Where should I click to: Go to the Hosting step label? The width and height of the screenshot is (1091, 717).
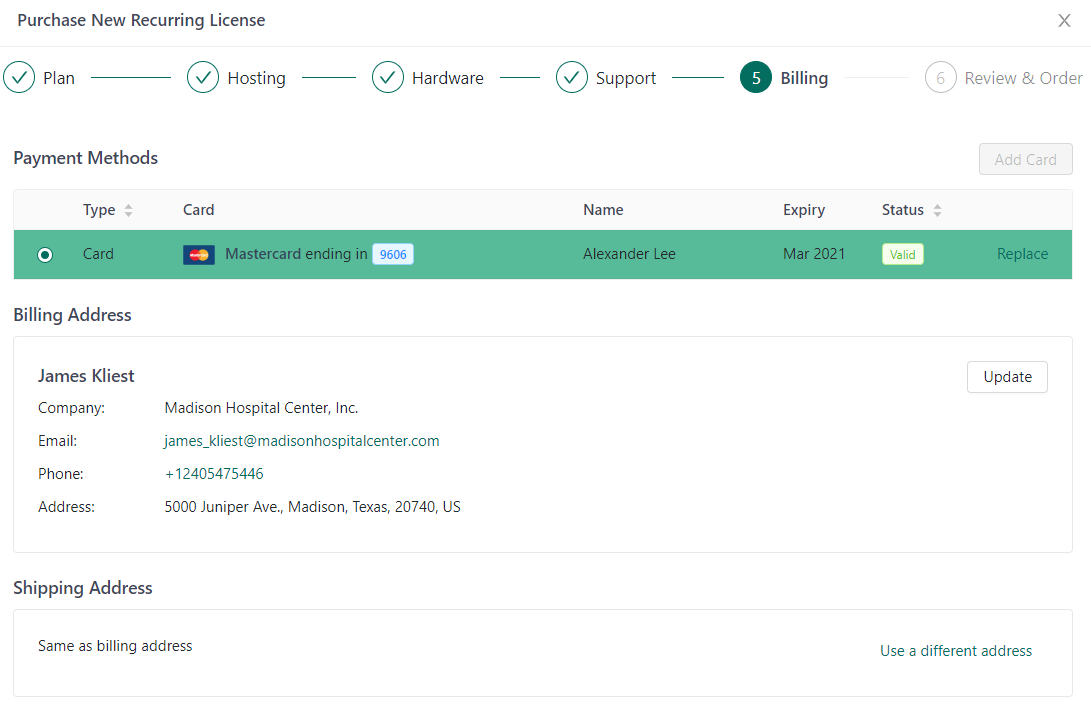point(256,78)
